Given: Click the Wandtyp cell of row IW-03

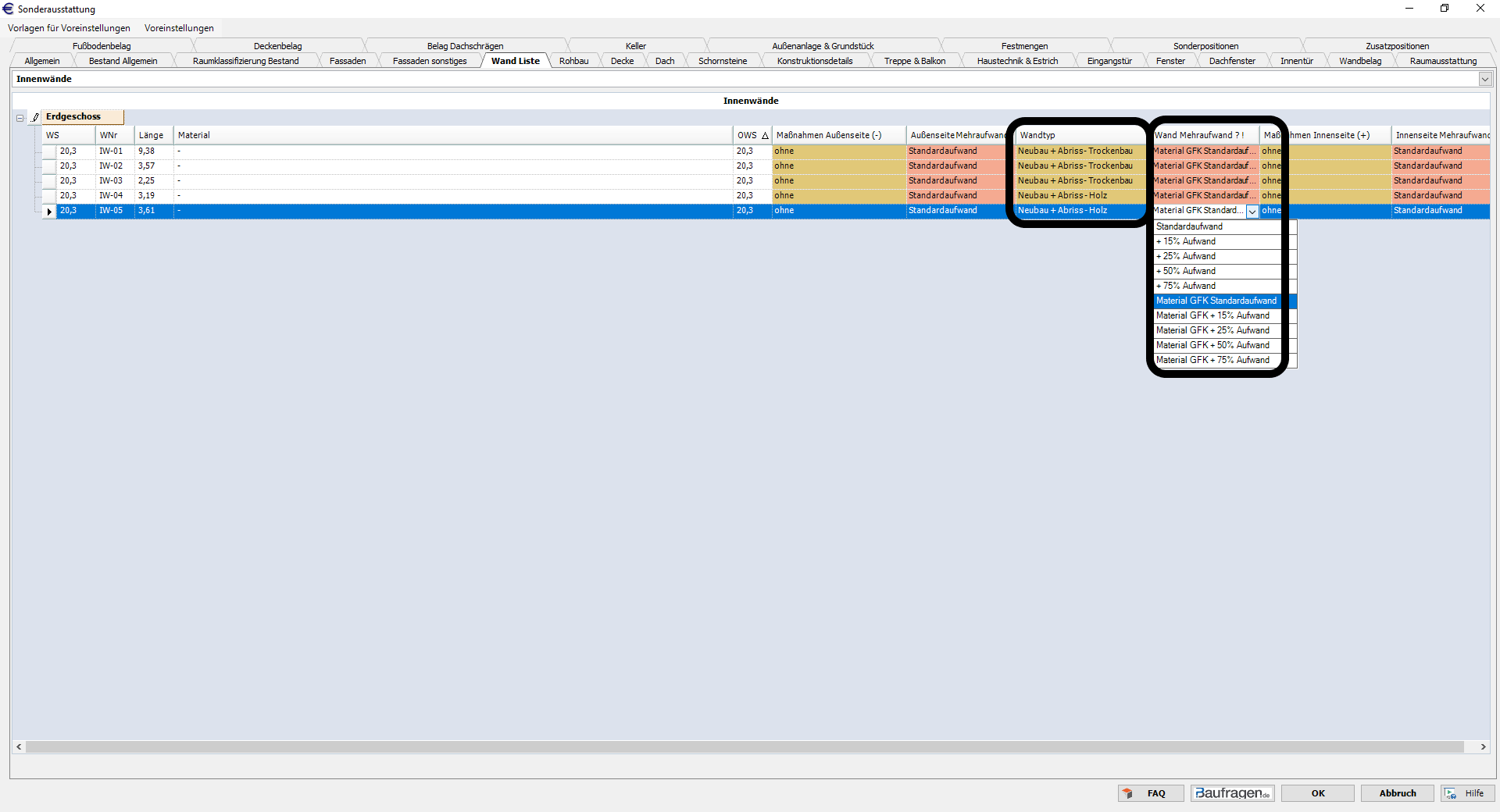Looking at the screenshot, I should [x=1075, y=181].
